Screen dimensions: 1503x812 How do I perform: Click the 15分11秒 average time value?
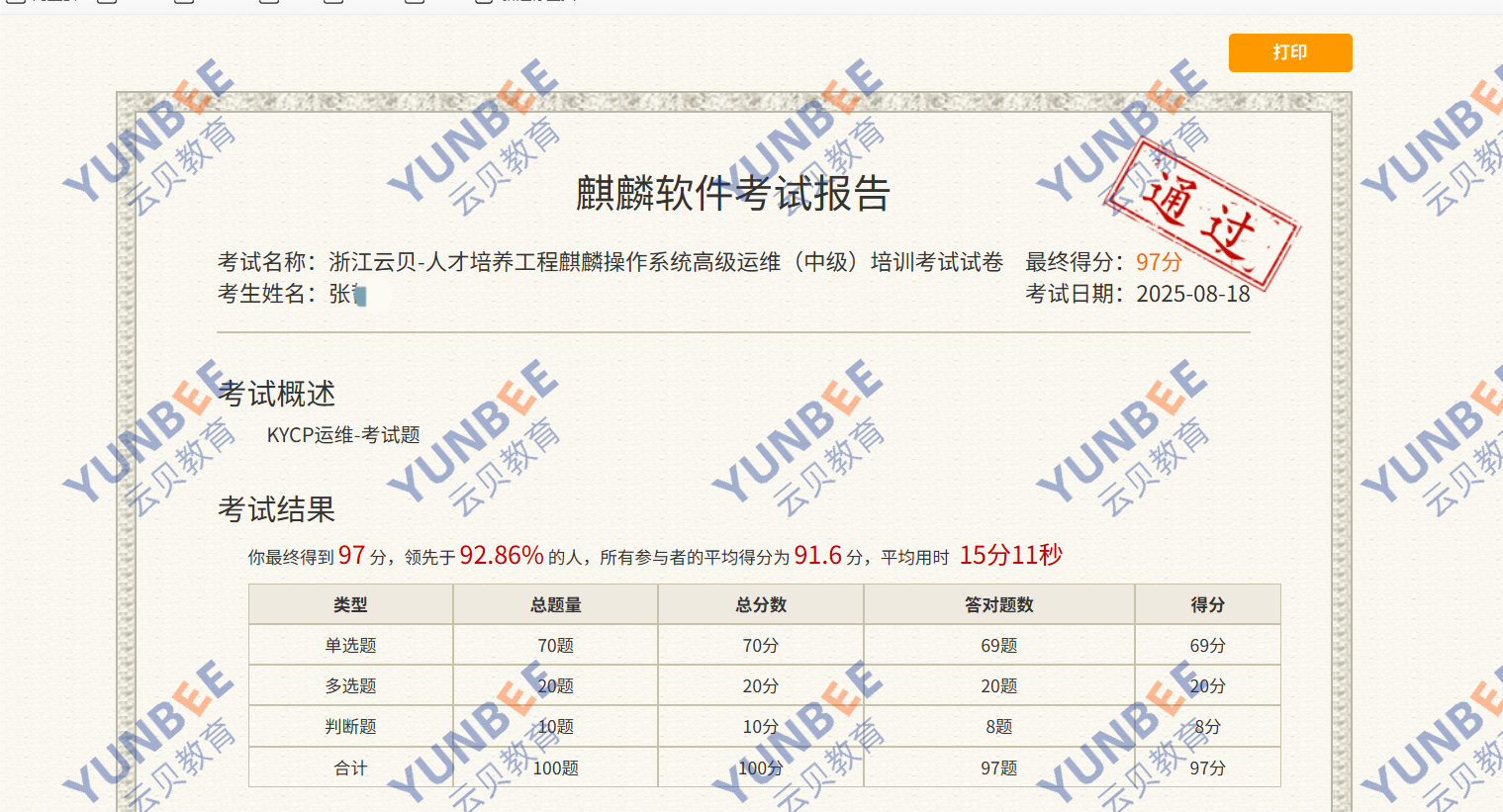point(1010,556)
